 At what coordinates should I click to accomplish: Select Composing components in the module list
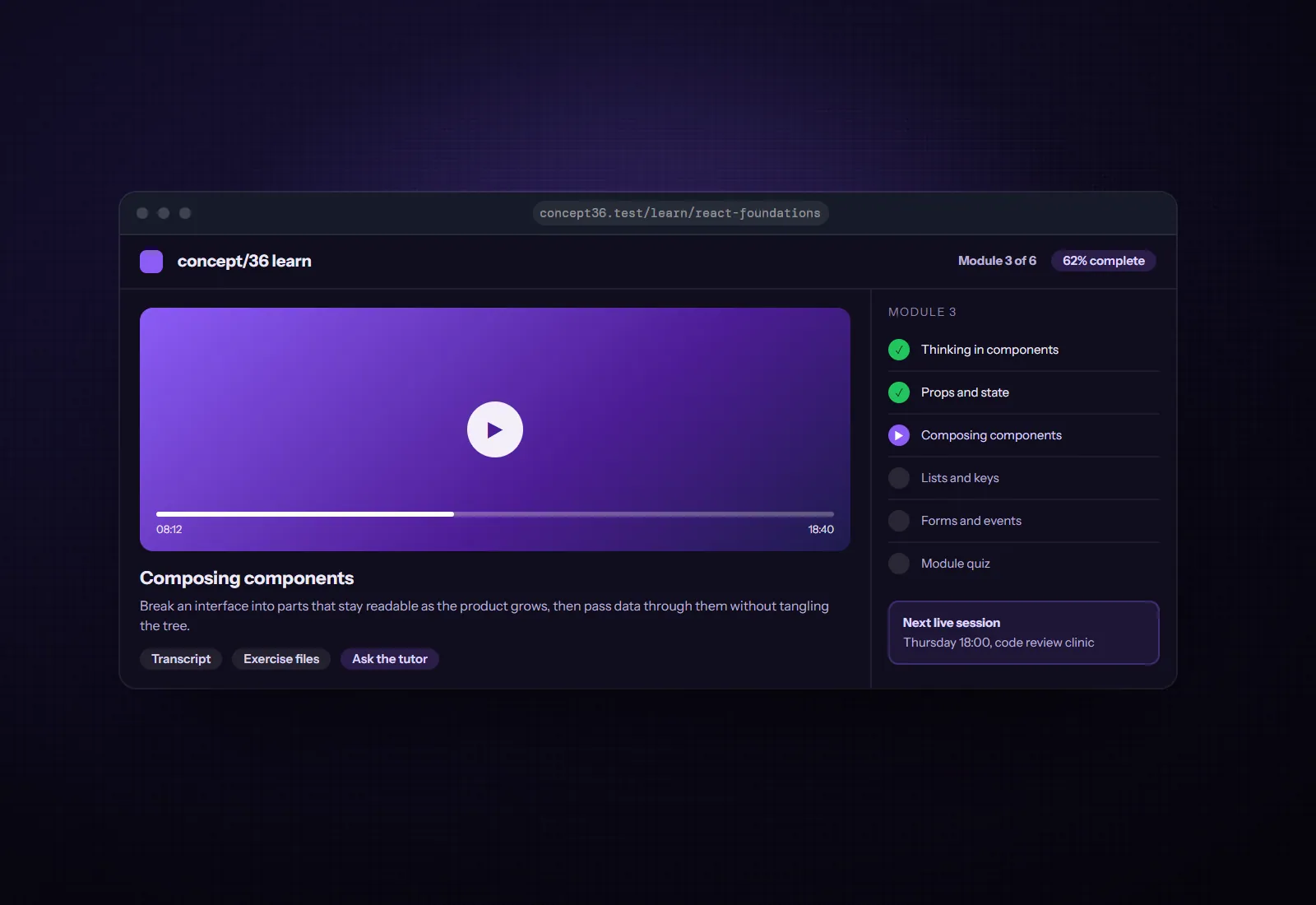(x=1024, y=435)
